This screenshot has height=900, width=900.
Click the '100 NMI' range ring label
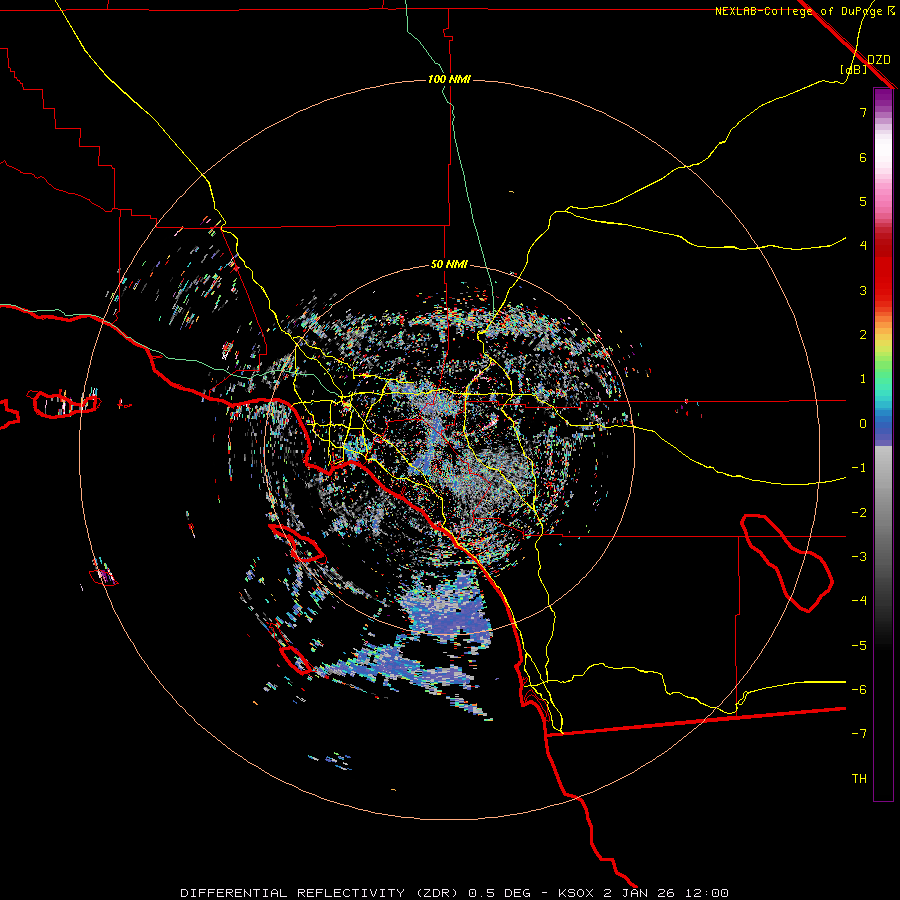tap(449, 79)
